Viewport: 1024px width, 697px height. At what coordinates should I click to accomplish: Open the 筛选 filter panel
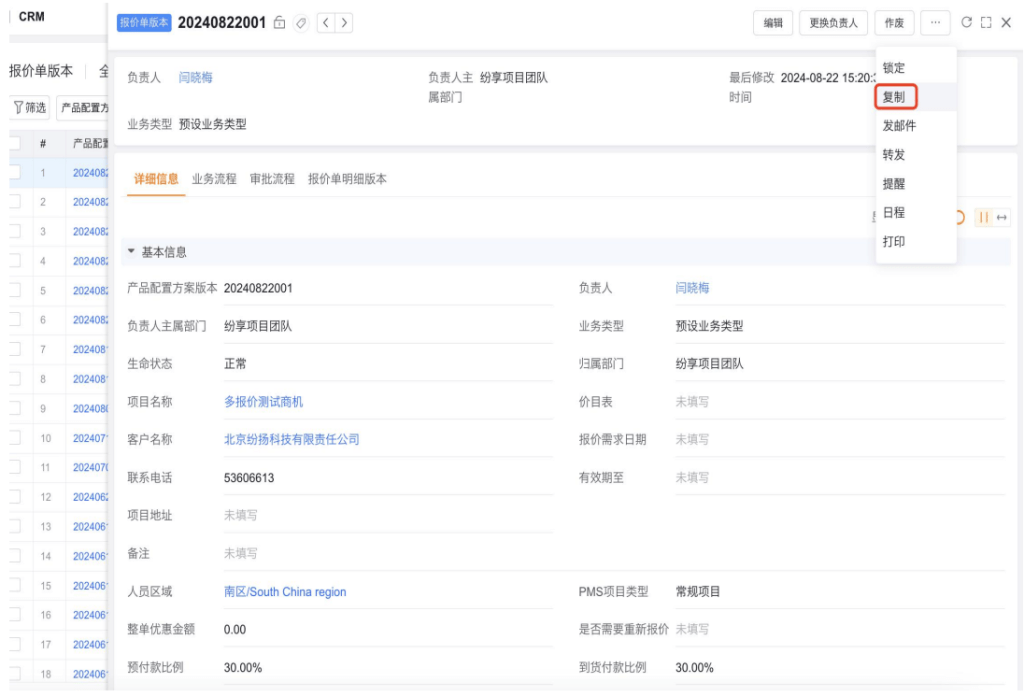point(30,107)
